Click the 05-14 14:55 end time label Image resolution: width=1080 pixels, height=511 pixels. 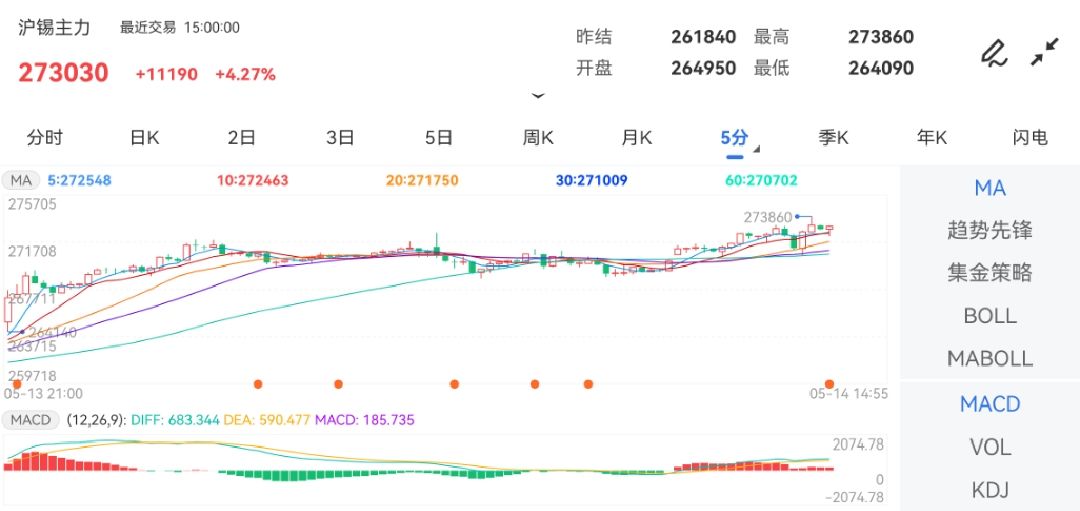pyautogui.click(x=848, y=394)
